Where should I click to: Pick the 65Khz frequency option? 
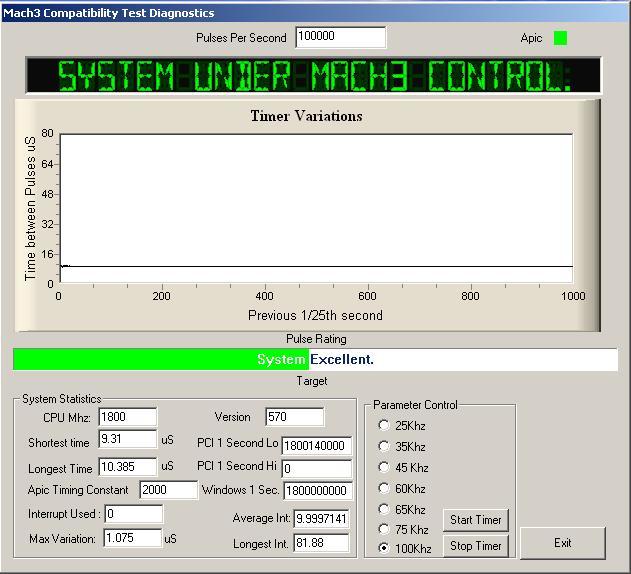click(x=385, y=509)
